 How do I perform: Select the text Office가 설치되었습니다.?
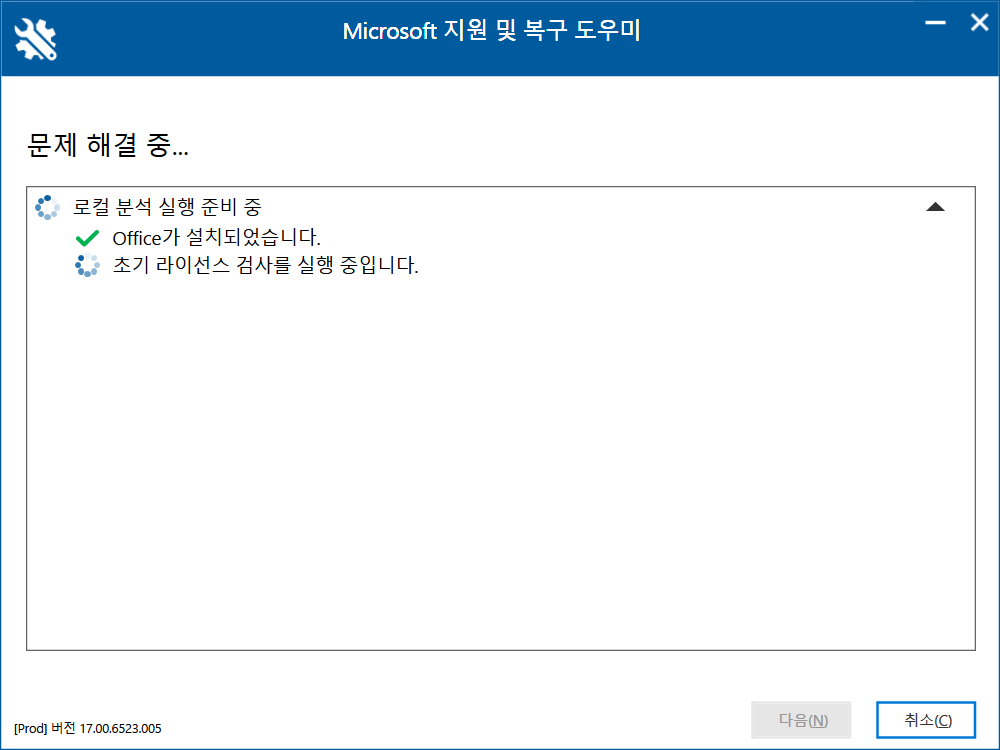(x=216, y=238)
